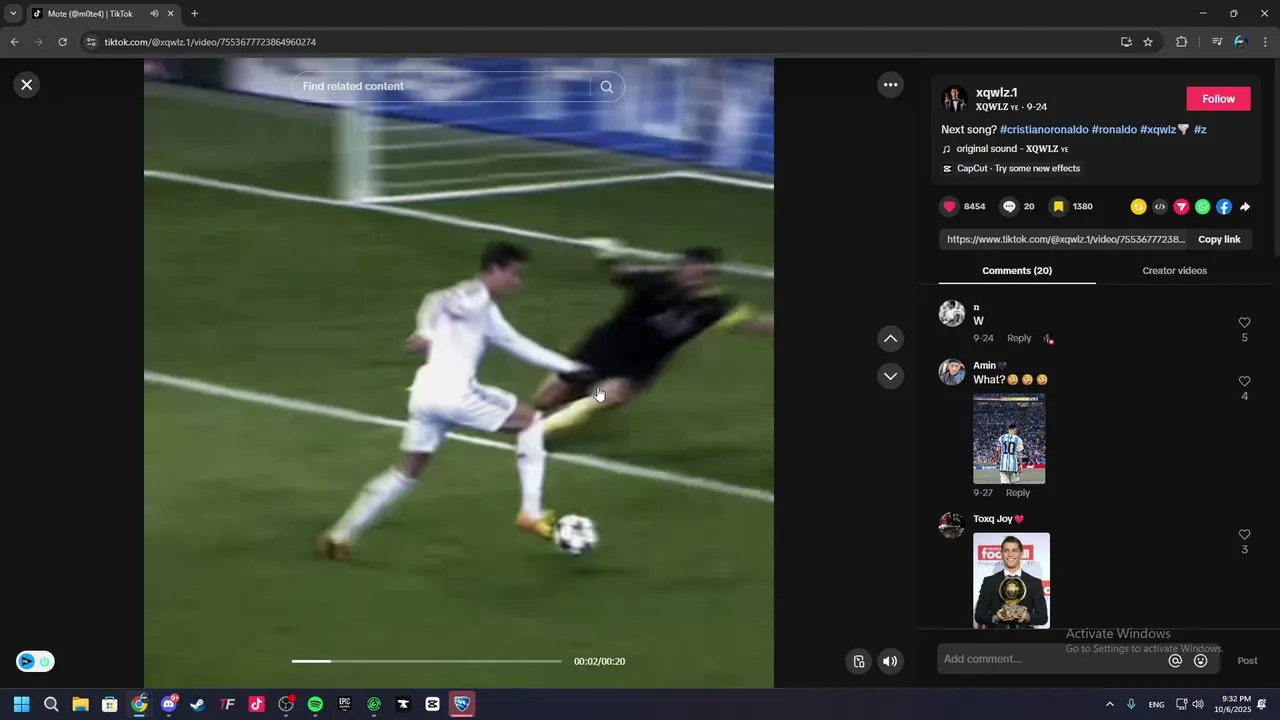Open the ENG language switcher
The width and height of the screenshot is (1280, 720).
[1156, 705]
